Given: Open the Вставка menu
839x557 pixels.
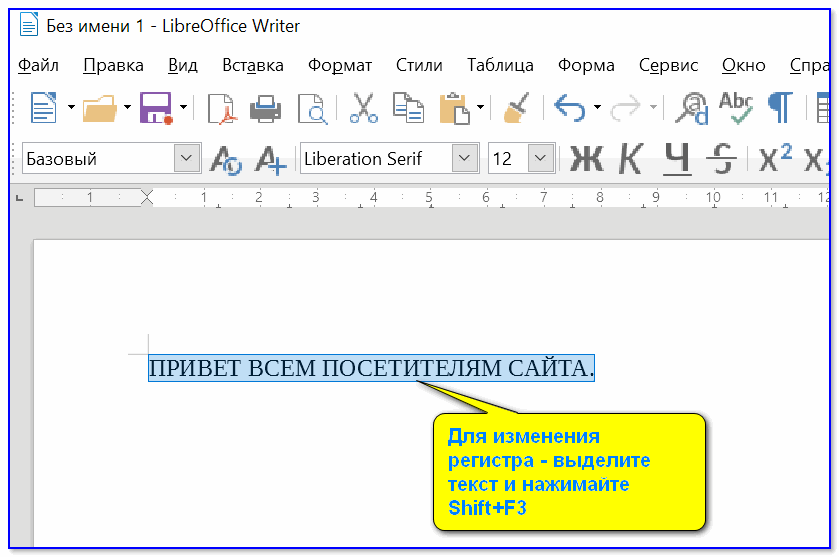Looking at the screenshot, I should tap(252, 65).
